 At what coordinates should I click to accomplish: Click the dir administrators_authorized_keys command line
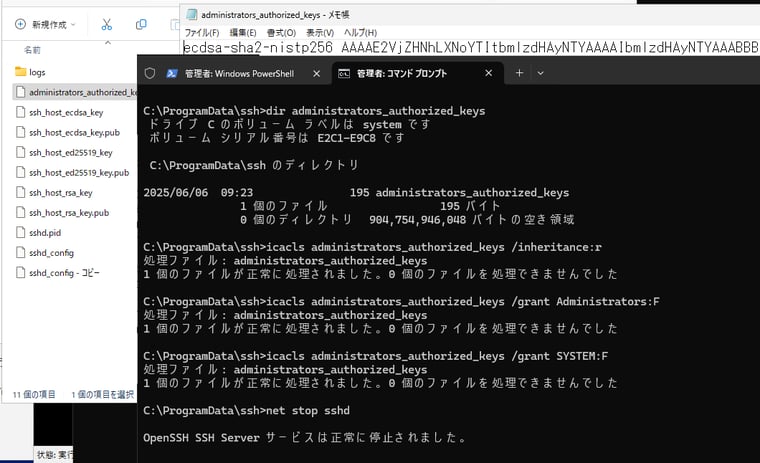pos(314,111)
